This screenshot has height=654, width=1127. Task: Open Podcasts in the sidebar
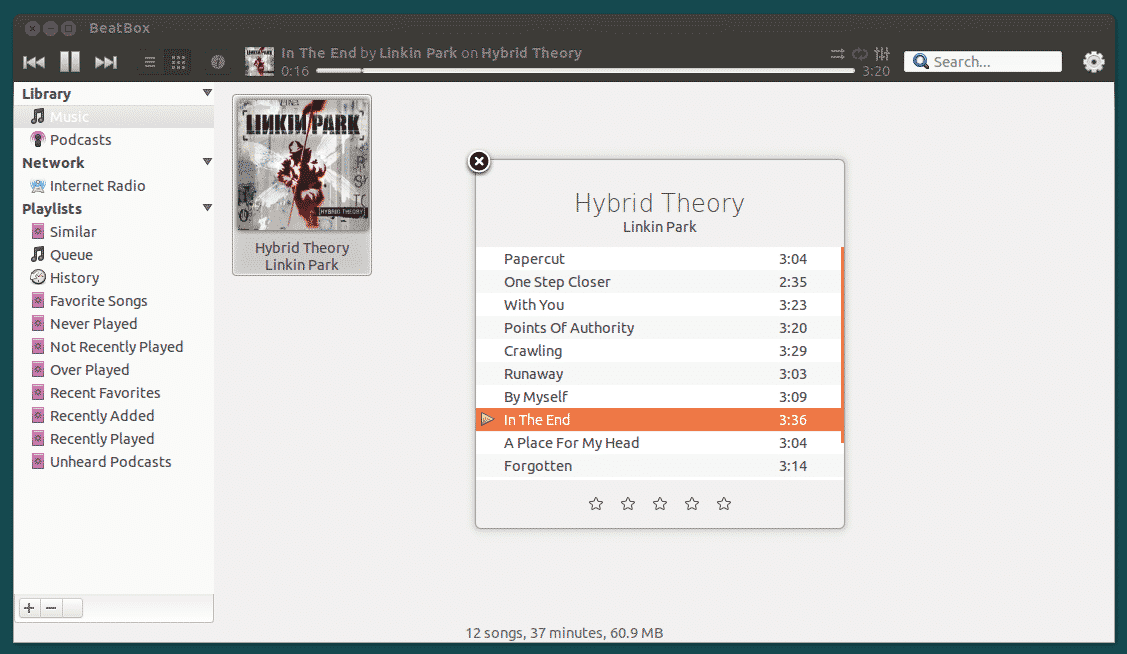point(114,139)
